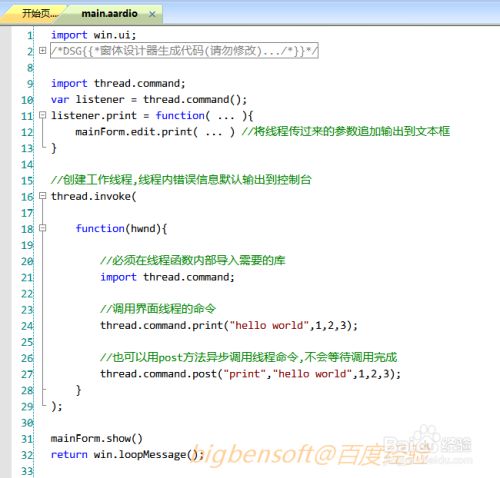500x478 pixels.
Task: Click the closing brace on line 13
Action: (x=54, y=148)
